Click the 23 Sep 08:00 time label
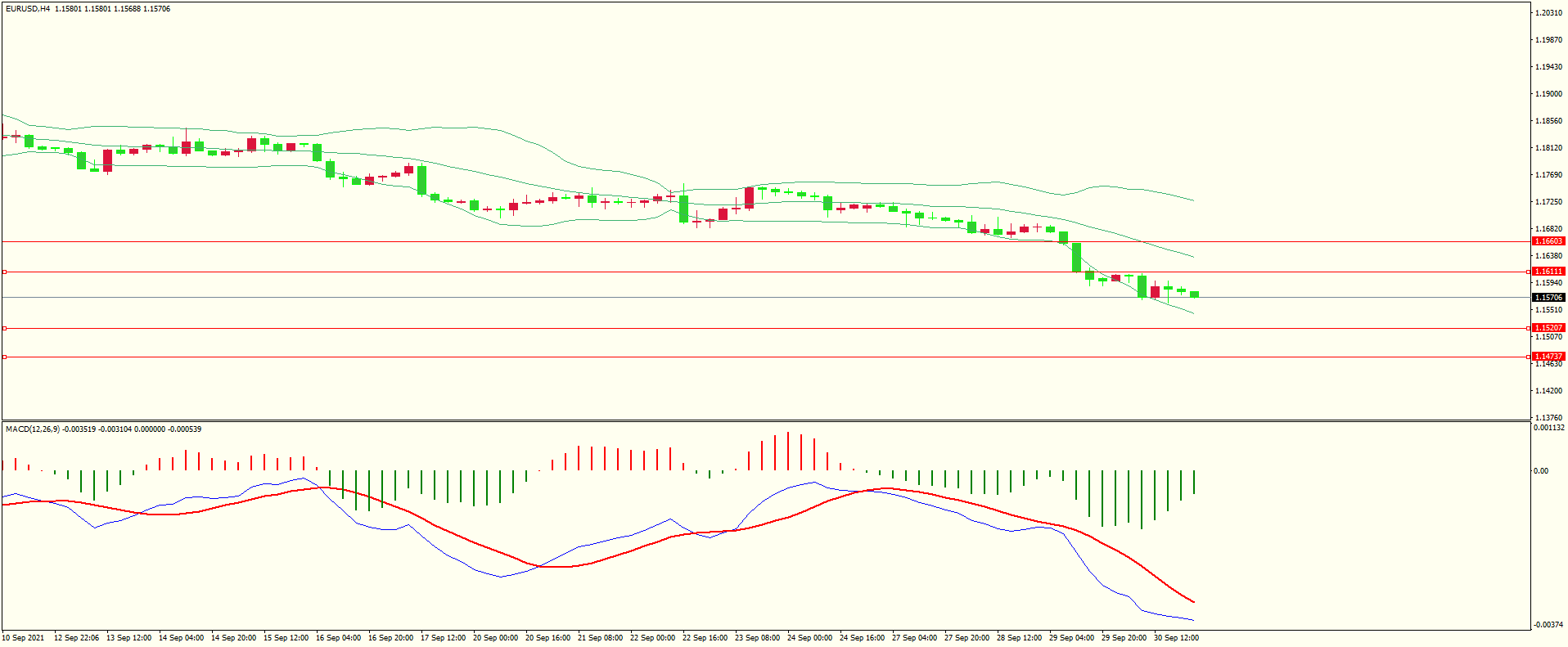1568x647 pixels. (757, 638)
